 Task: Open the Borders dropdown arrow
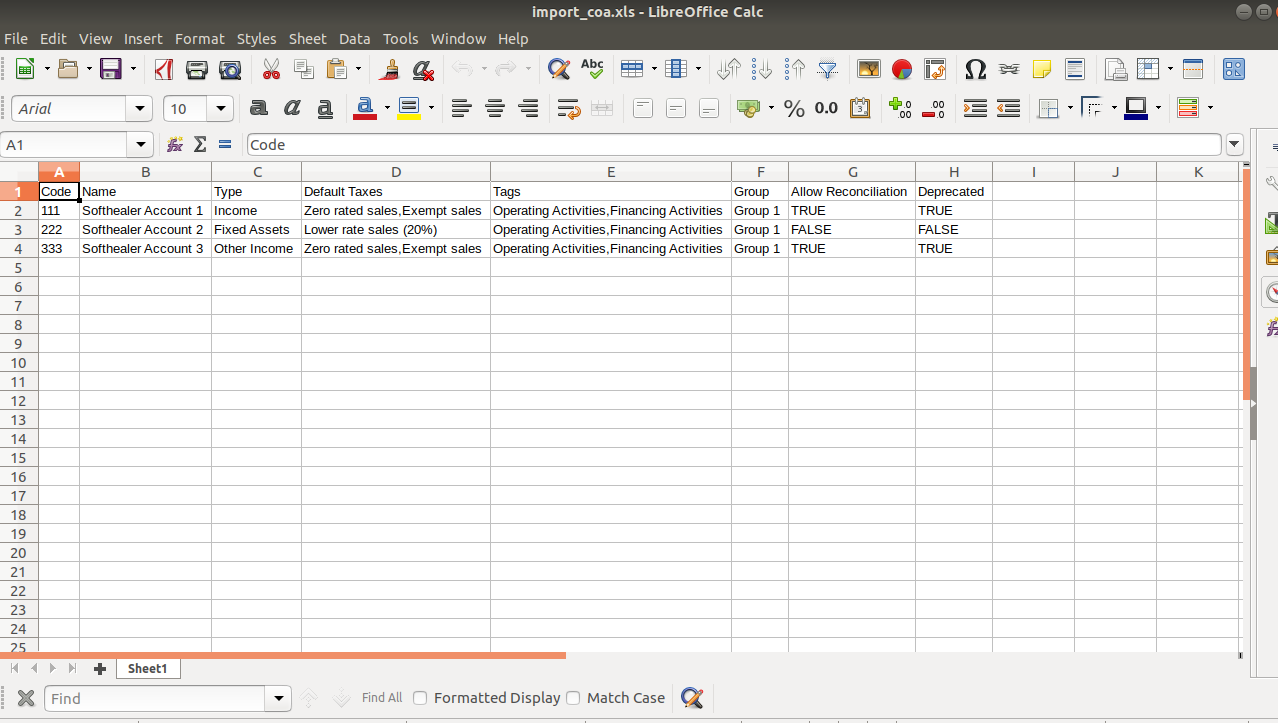1070,108
